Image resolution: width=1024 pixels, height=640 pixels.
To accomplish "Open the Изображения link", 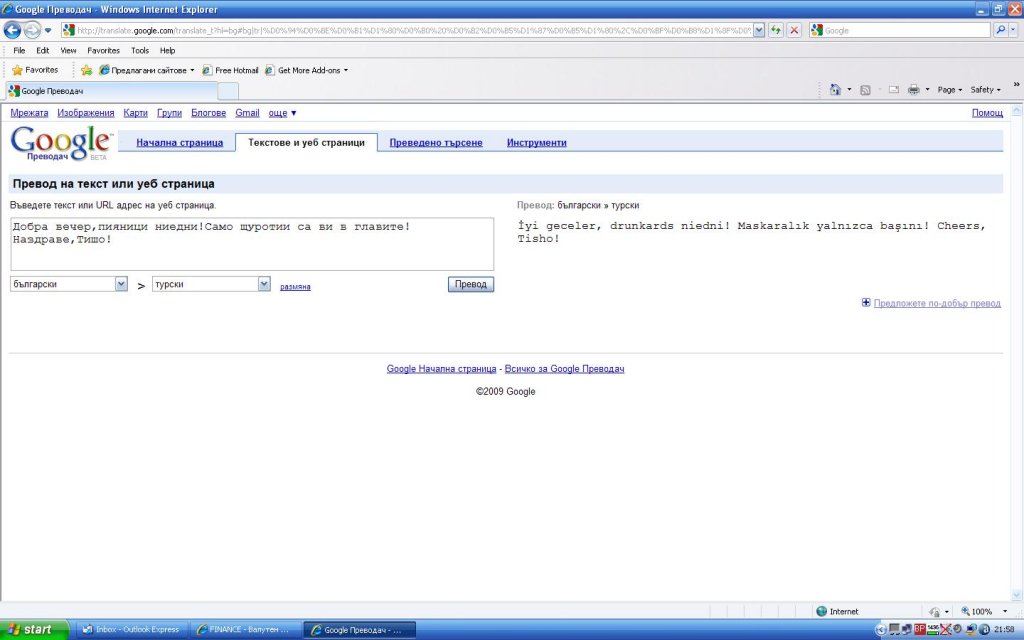I will [x=86, y=113].
